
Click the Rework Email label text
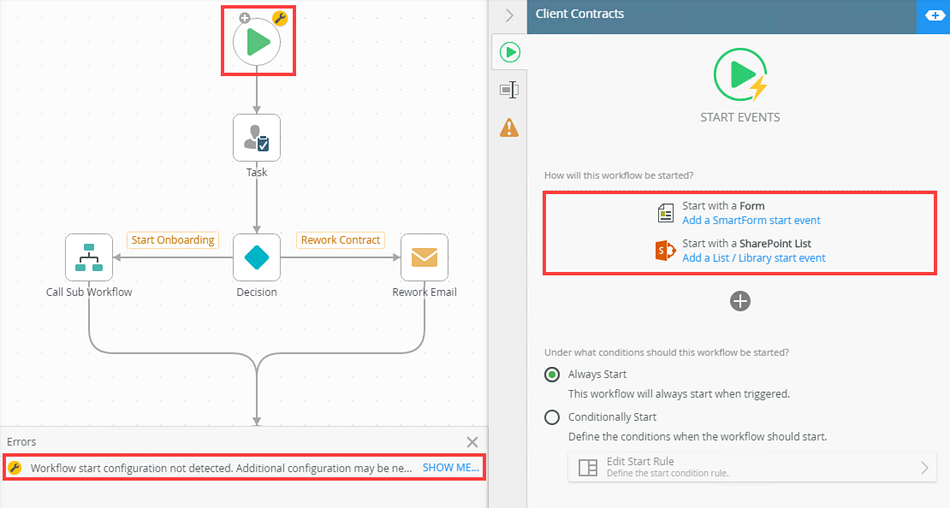click(425, 292)
